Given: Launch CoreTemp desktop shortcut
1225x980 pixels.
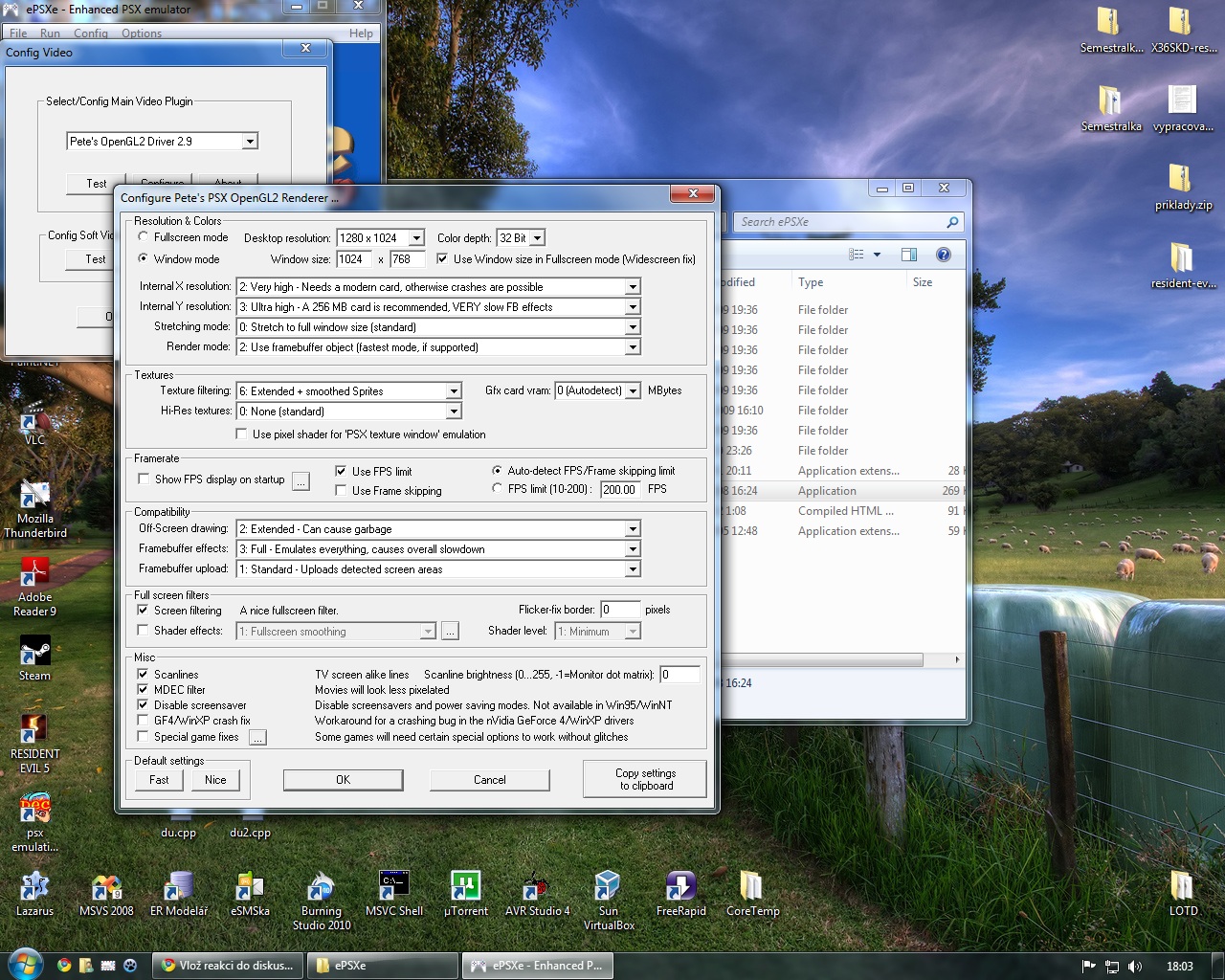Looking at the screenshot, I should coord(752,894).
